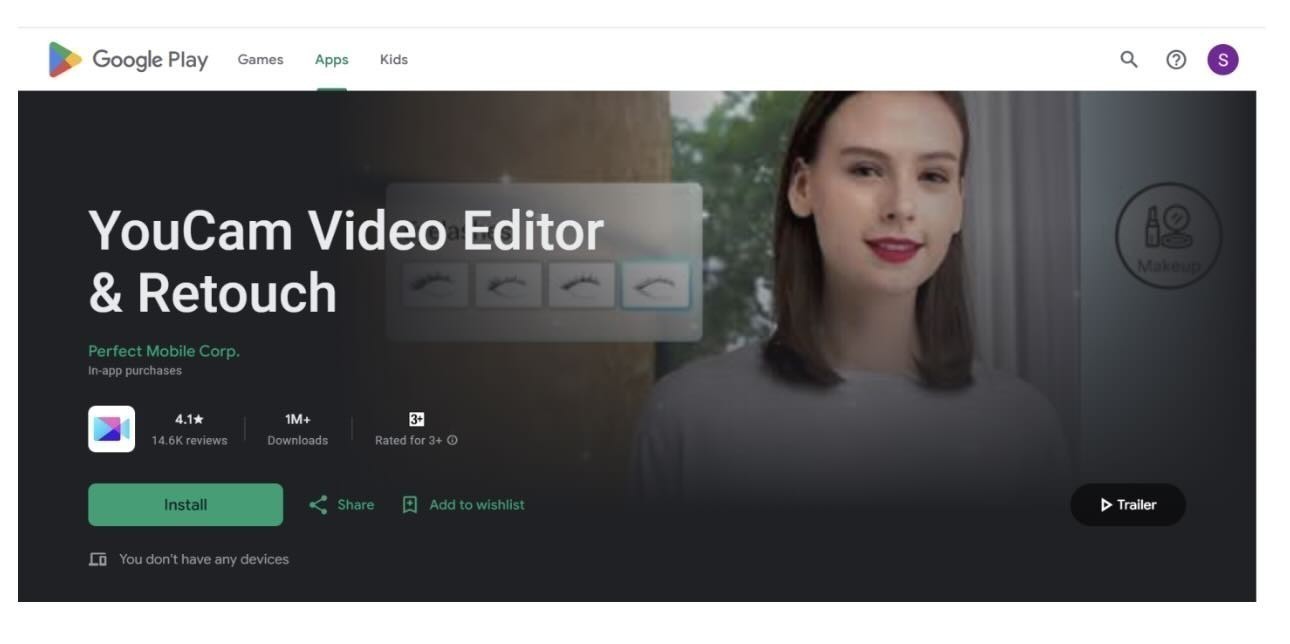Click the wishlist bookmark icon
The height and width of the screenshot is (644, 1290).
[410, 505]
